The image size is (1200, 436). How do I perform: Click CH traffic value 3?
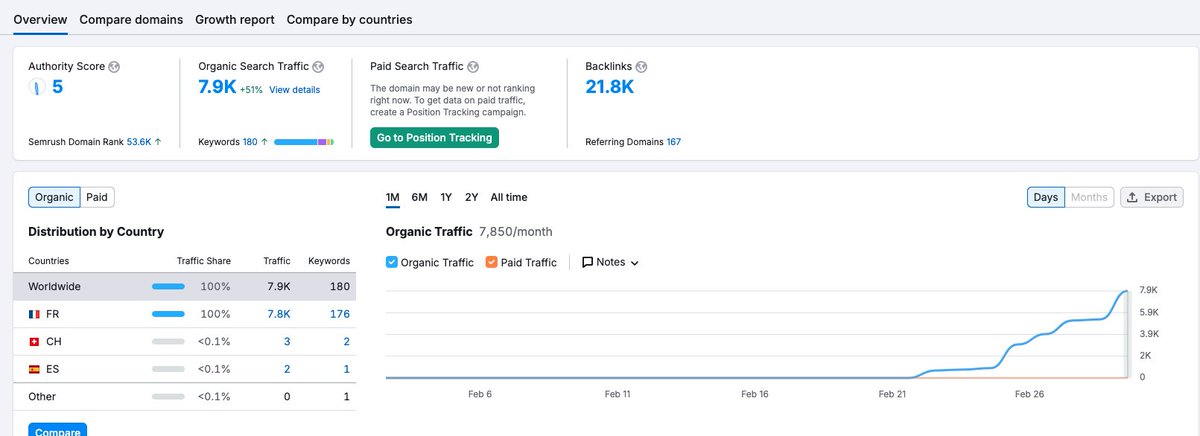coord(287,342)
